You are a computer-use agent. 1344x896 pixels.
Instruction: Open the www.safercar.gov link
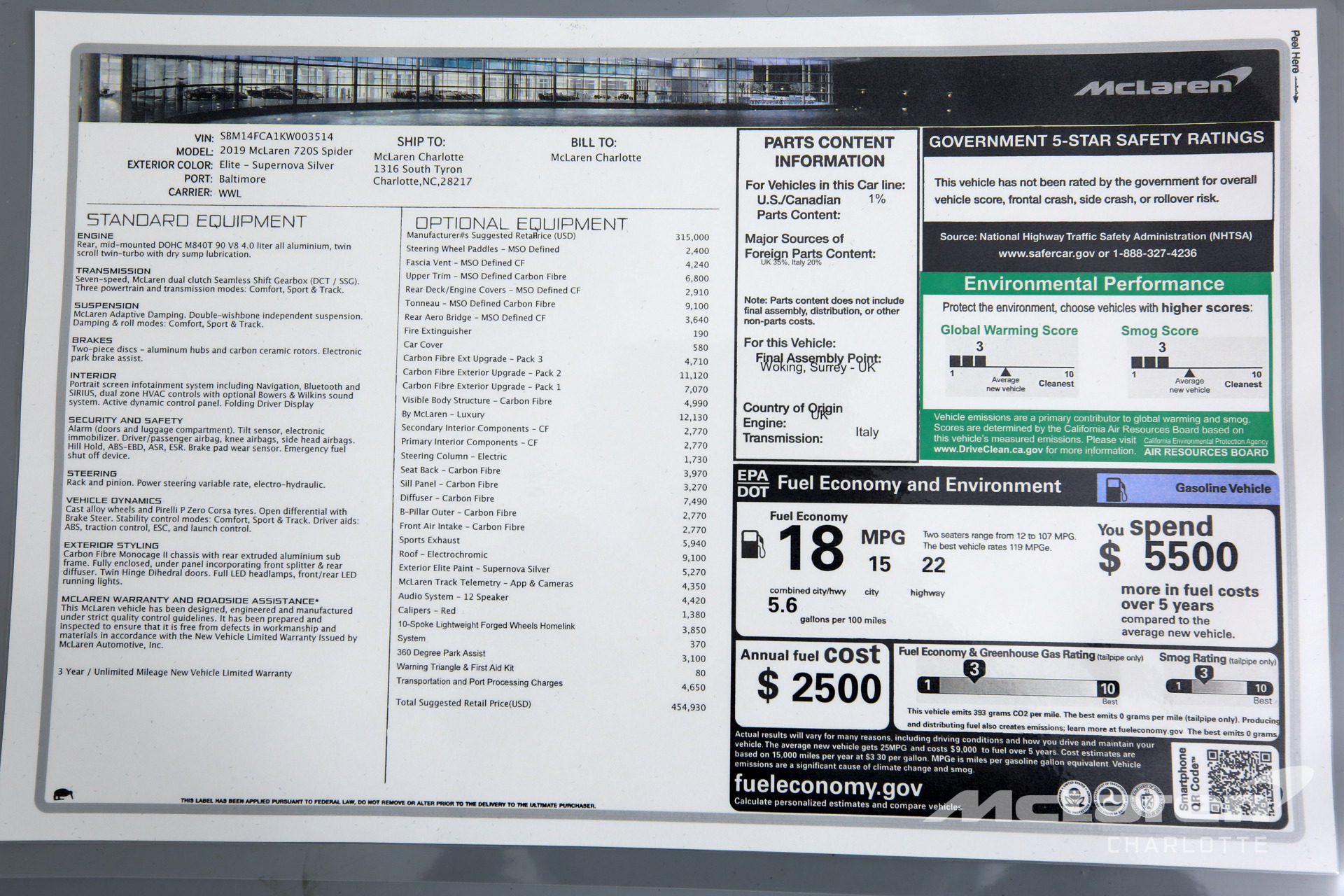(x=1046, y=253)
